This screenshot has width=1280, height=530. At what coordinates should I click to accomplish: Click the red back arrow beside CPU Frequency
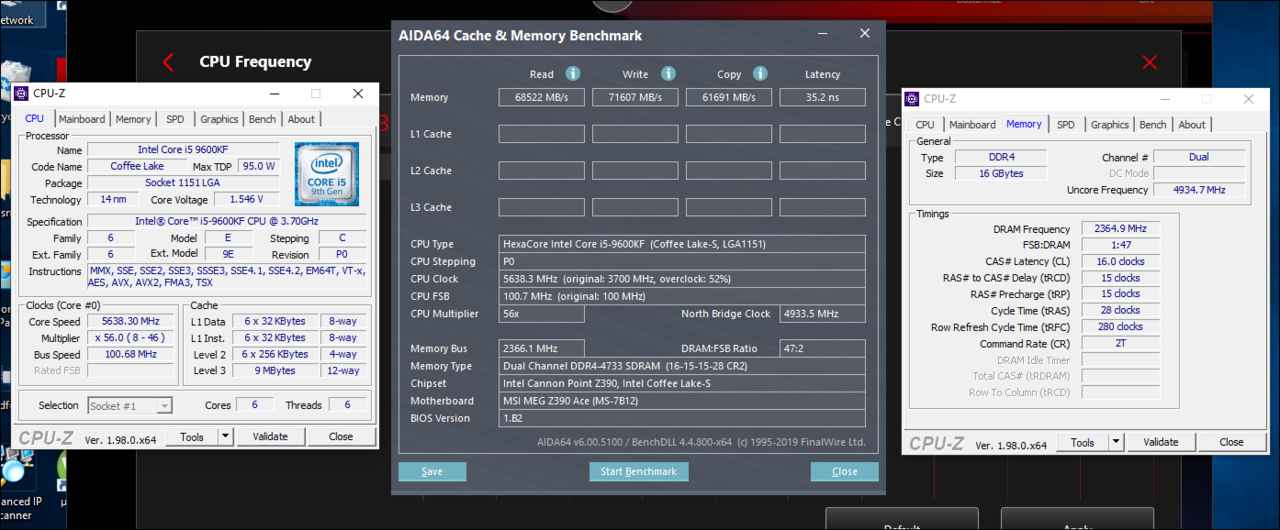coord(168,62)
